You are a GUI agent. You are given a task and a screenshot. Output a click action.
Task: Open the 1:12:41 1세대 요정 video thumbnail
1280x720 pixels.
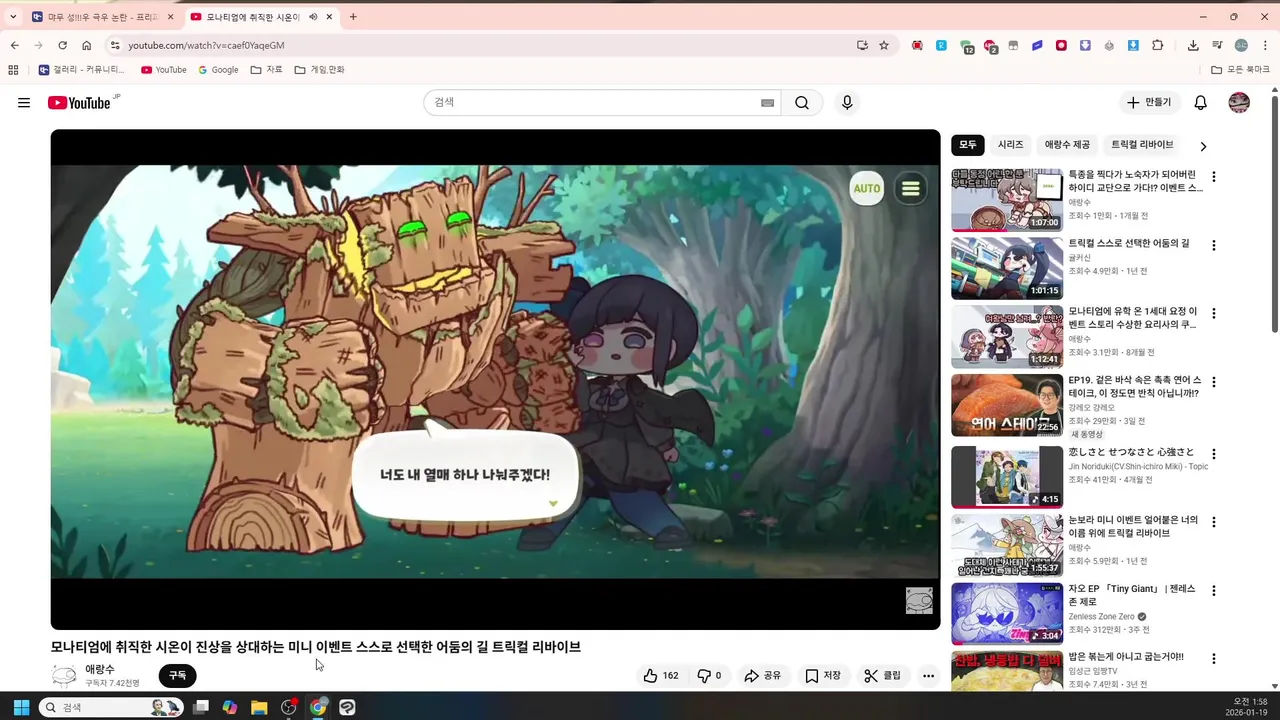[1007, 337]
